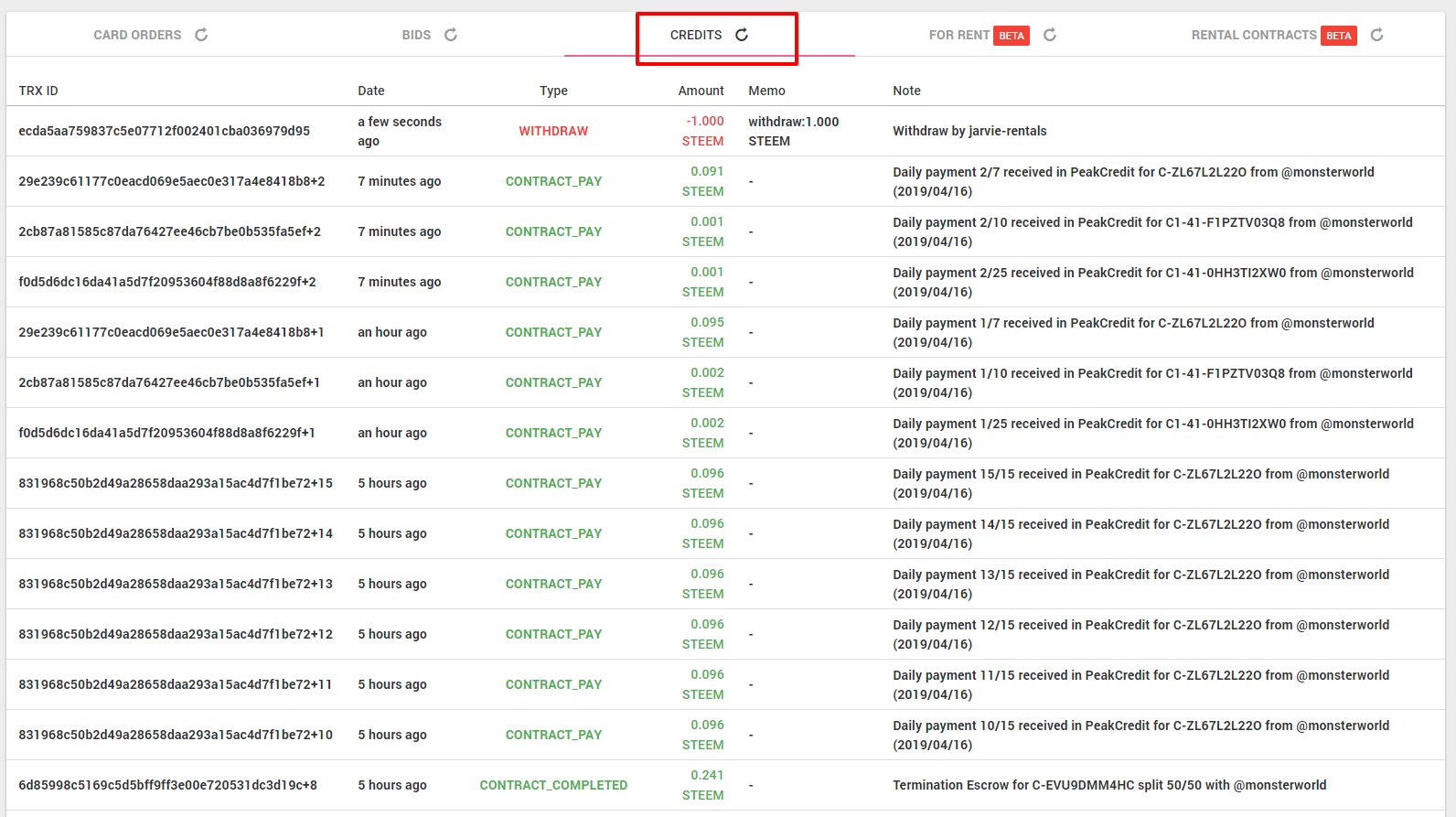Viewport: 1456px width, 817px height.
Task: Click transaction ID starting with 6d85998c
Action: (x=168, y=785)
